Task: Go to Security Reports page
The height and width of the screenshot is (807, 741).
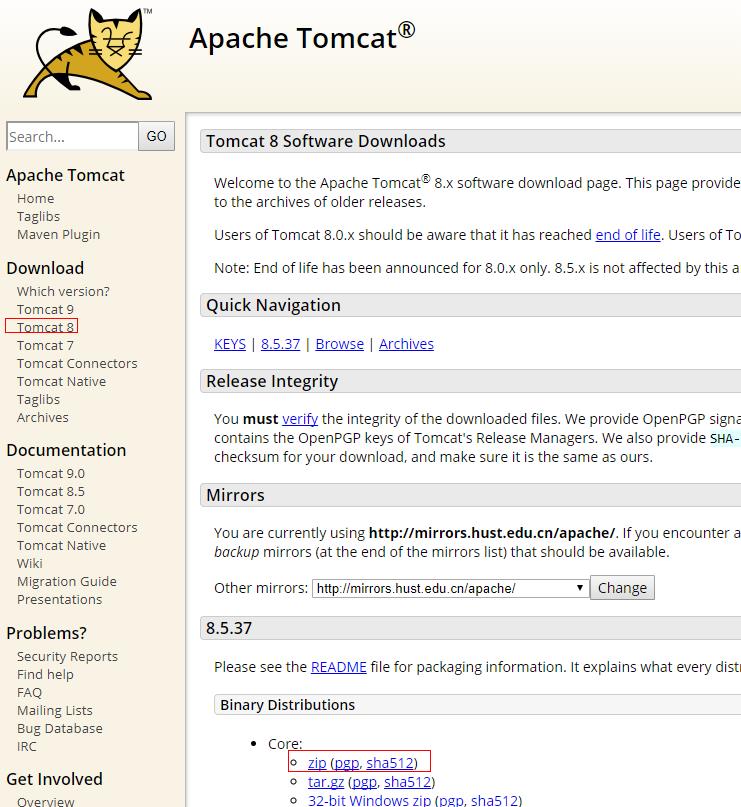Action: click(x=67, y=656)
